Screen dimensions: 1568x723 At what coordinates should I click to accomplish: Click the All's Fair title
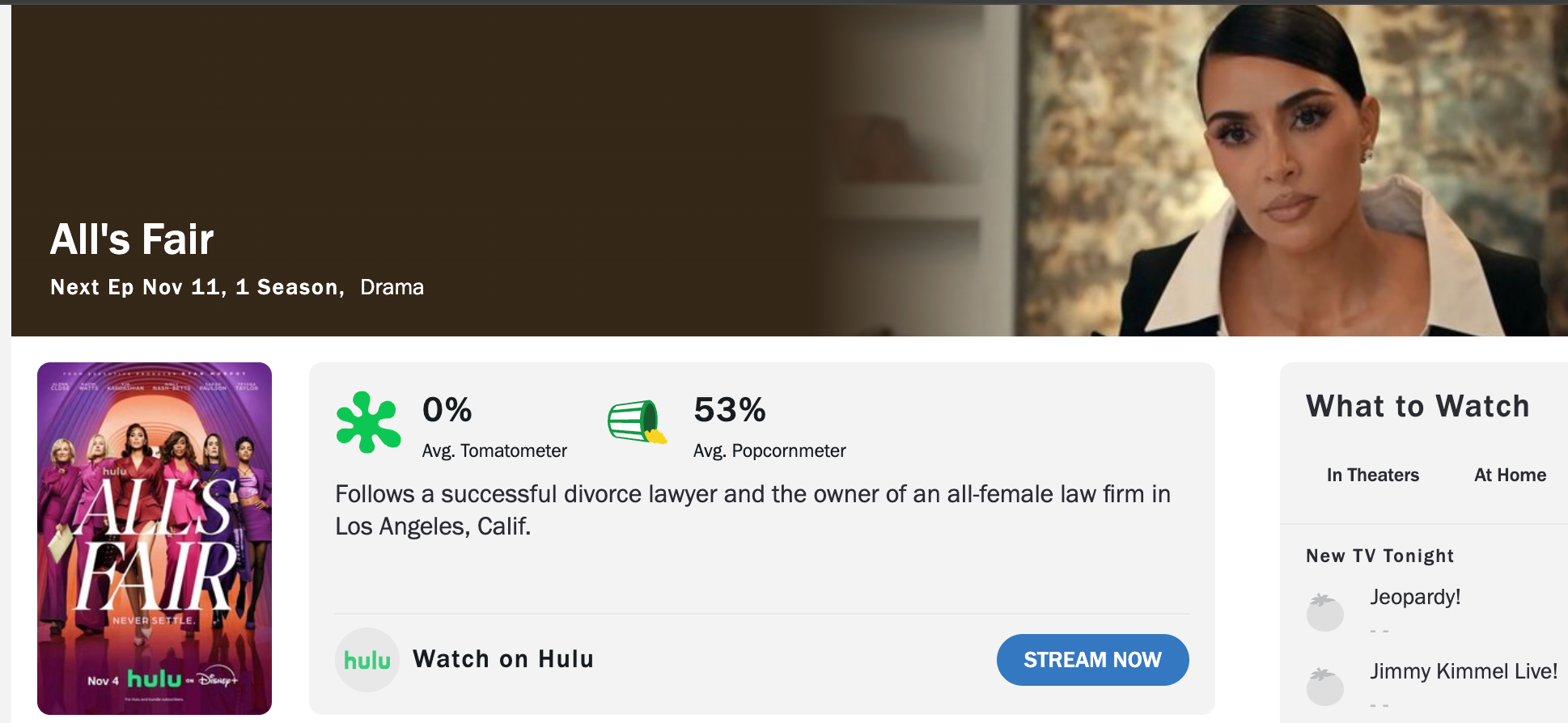[132, 239]
